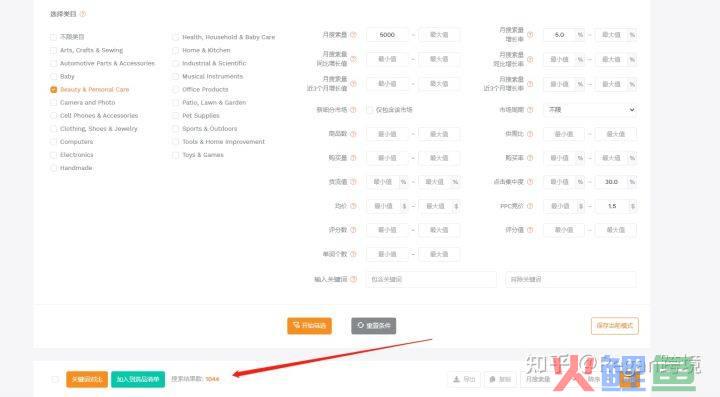Click the 均价 minimum price field
This screenshot has height=397, width=720.
point(383,206)
